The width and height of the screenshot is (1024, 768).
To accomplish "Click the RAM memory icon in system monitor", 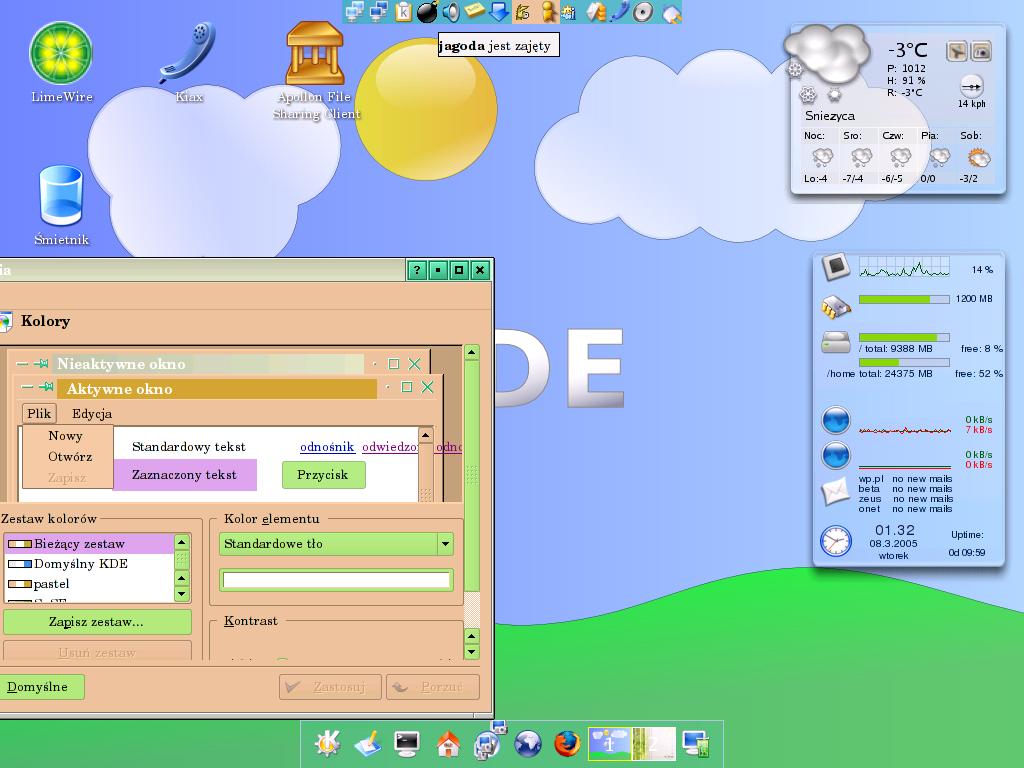I will [836, 307].
